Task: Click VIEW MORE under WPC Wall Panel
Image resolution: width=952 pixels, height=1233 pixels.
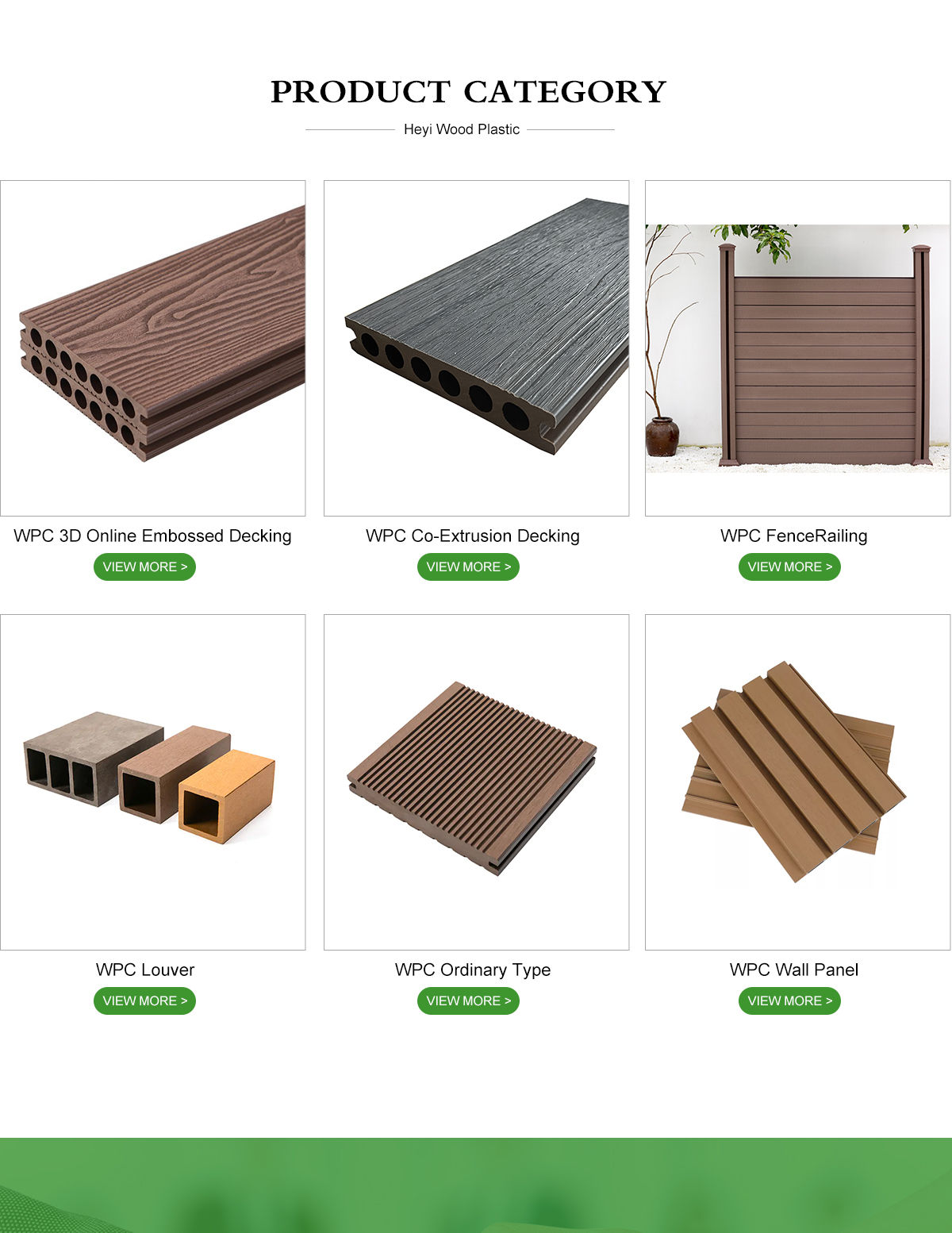Action: point(789,1001)
